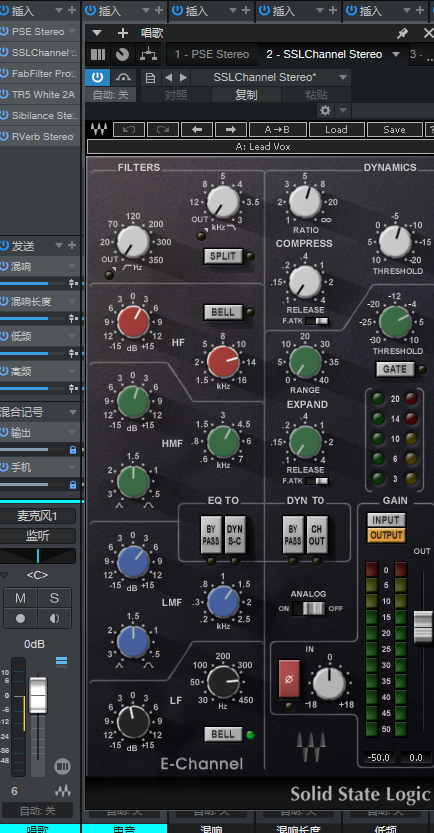Screen dimensions: 434x833
Task: Add new insert with plus icon in header
Action: 123,33
